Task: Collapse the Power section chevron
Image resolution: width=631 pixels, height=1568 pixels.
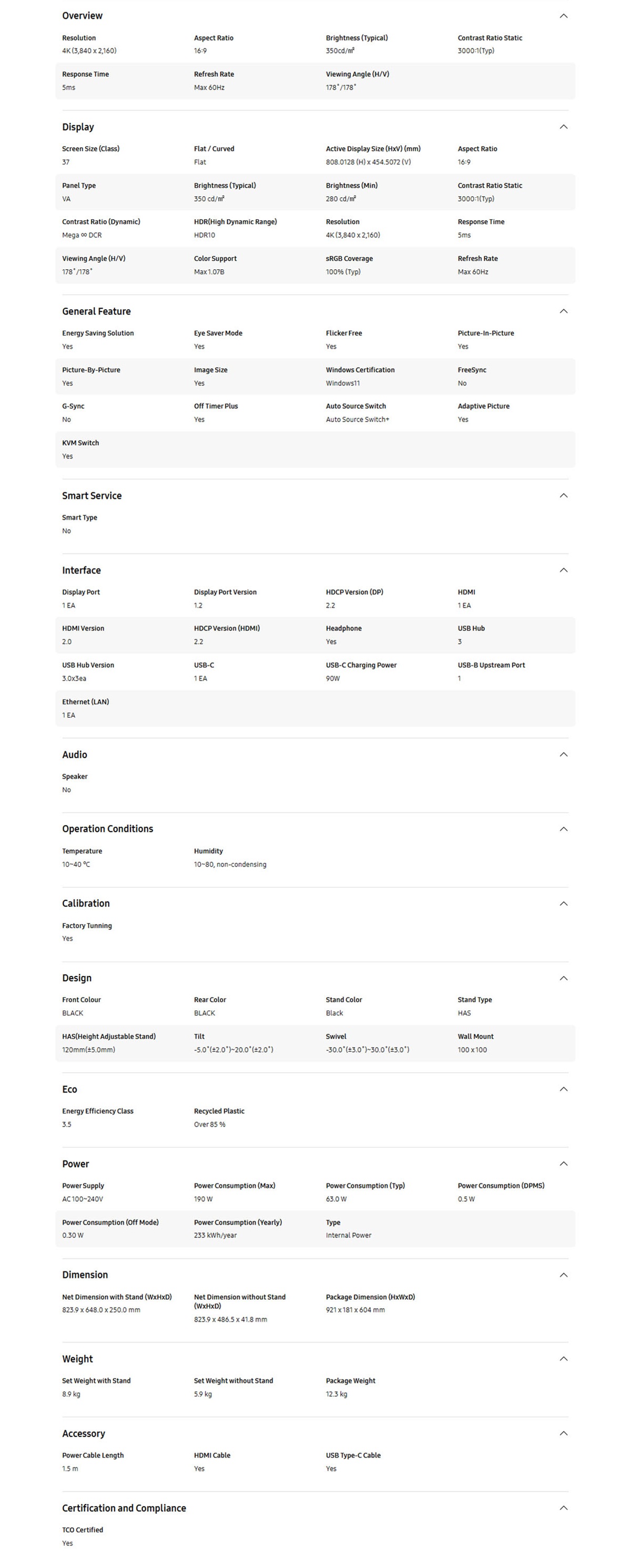Action: coord(564,1164)
